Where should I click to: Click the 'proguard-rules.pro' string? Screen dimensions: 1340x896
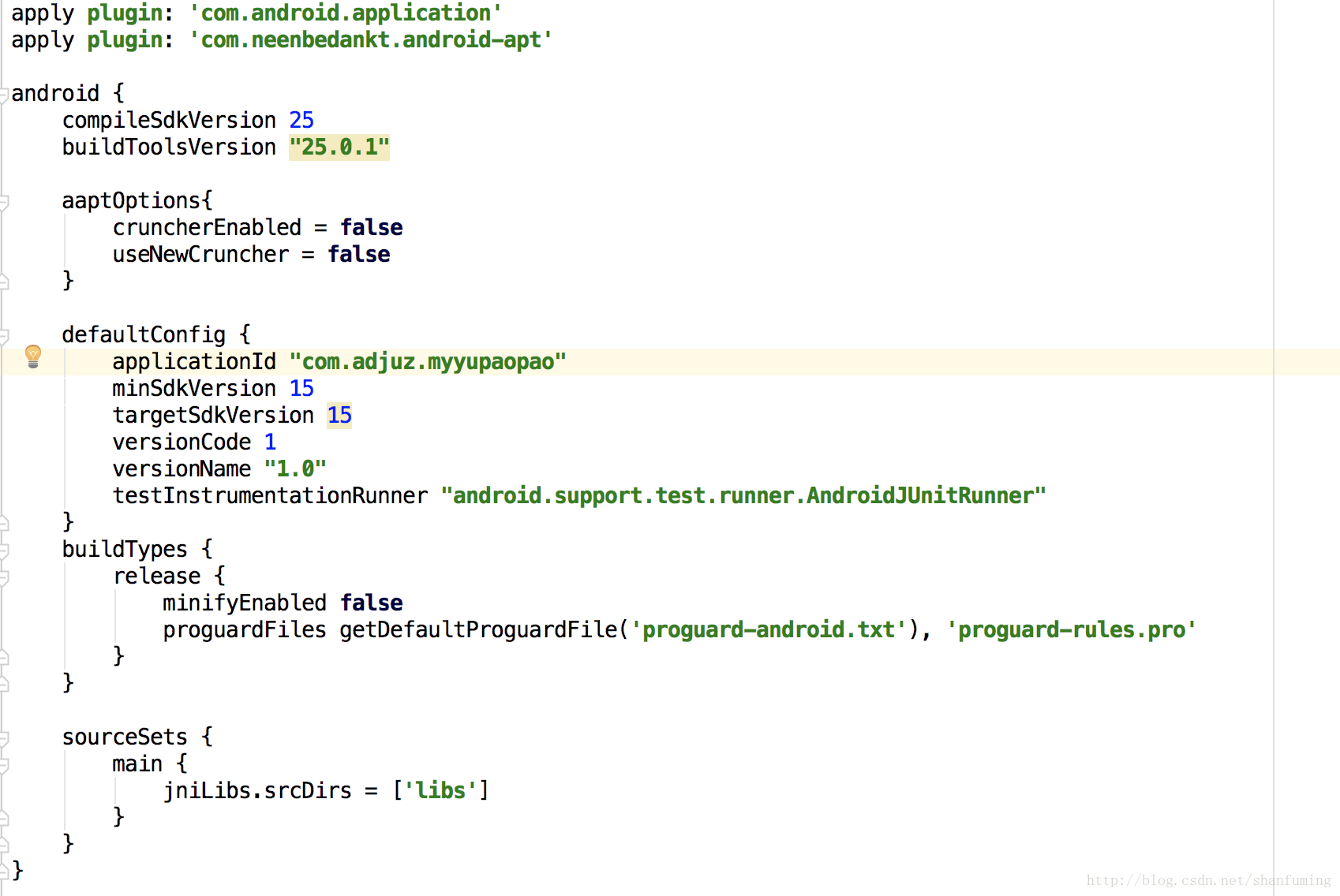pyautogui.click(x=1072, y=630)
